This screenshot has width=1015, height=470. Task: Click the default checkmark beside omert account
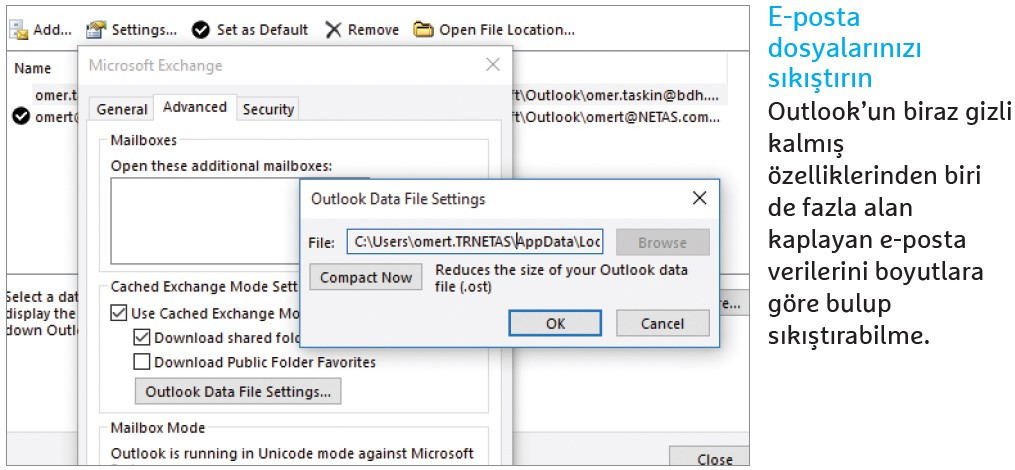[21, 117]
